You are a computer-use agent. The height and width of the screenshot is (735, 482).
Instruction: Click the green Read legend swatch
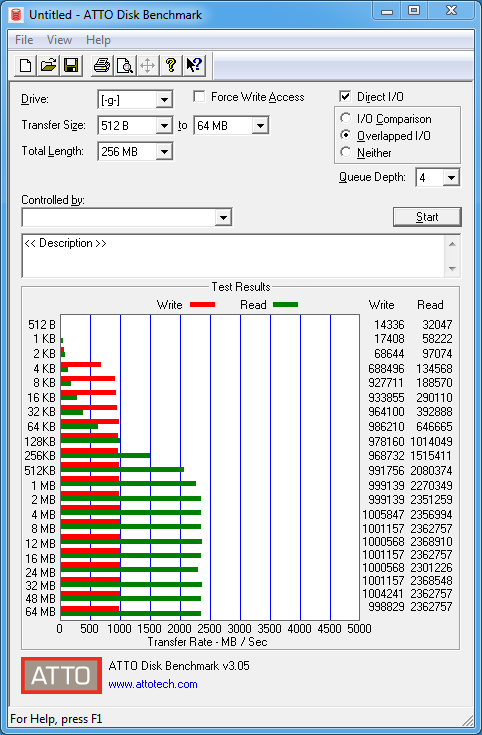[x=285, y=305]
